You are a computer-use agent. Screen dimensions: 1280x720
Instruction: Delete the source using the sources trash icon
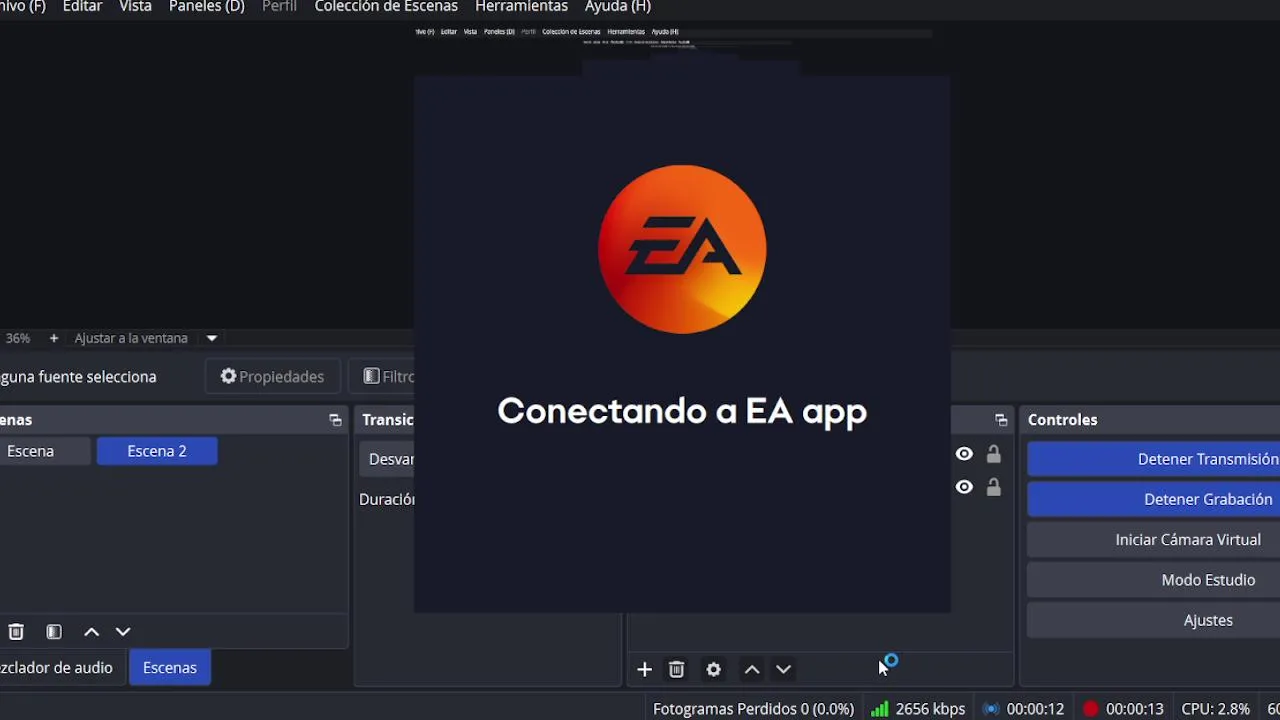(676, 669)
